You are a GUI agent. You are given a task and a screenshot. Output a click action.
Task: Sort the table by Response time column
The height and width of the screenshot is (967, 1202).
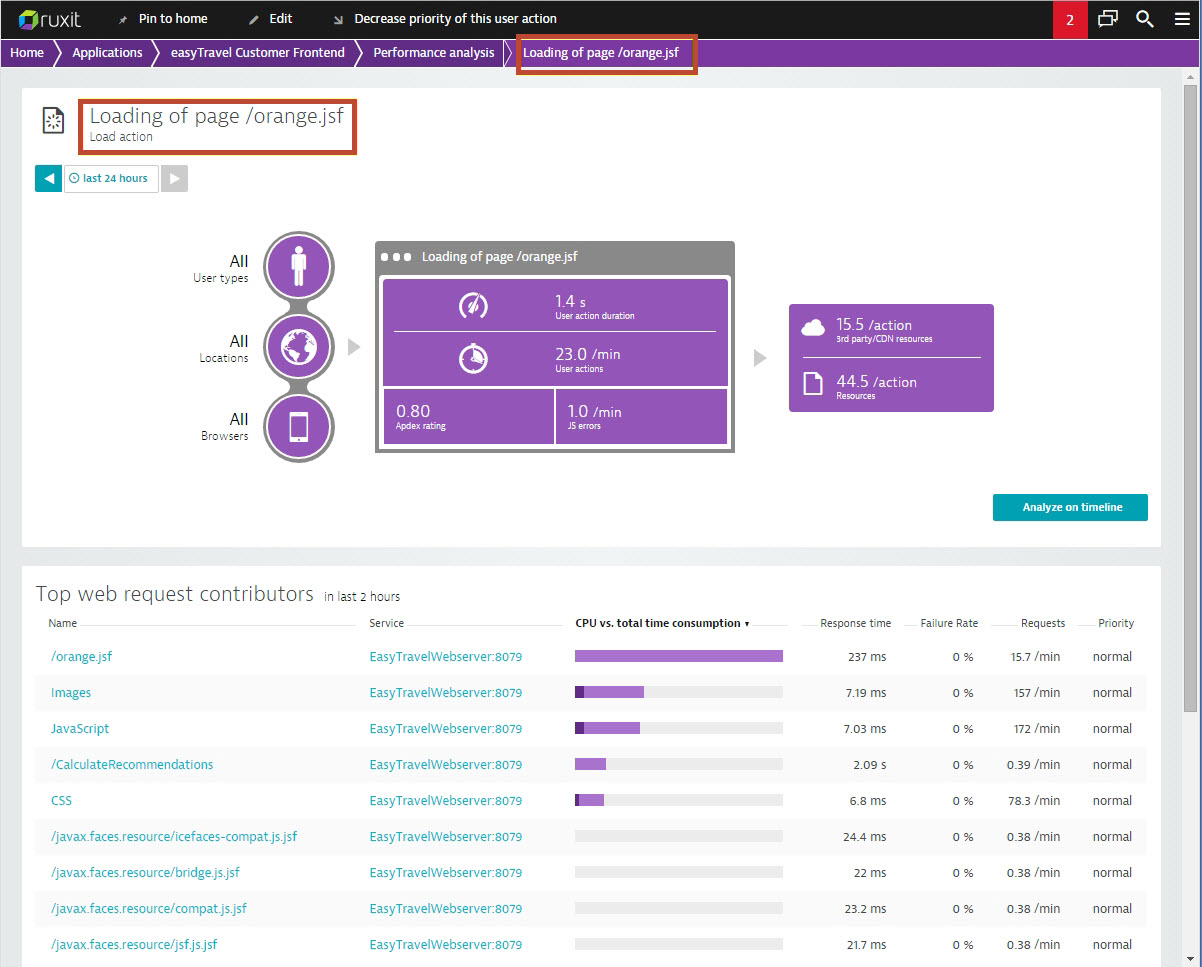[x=855, y=623]
